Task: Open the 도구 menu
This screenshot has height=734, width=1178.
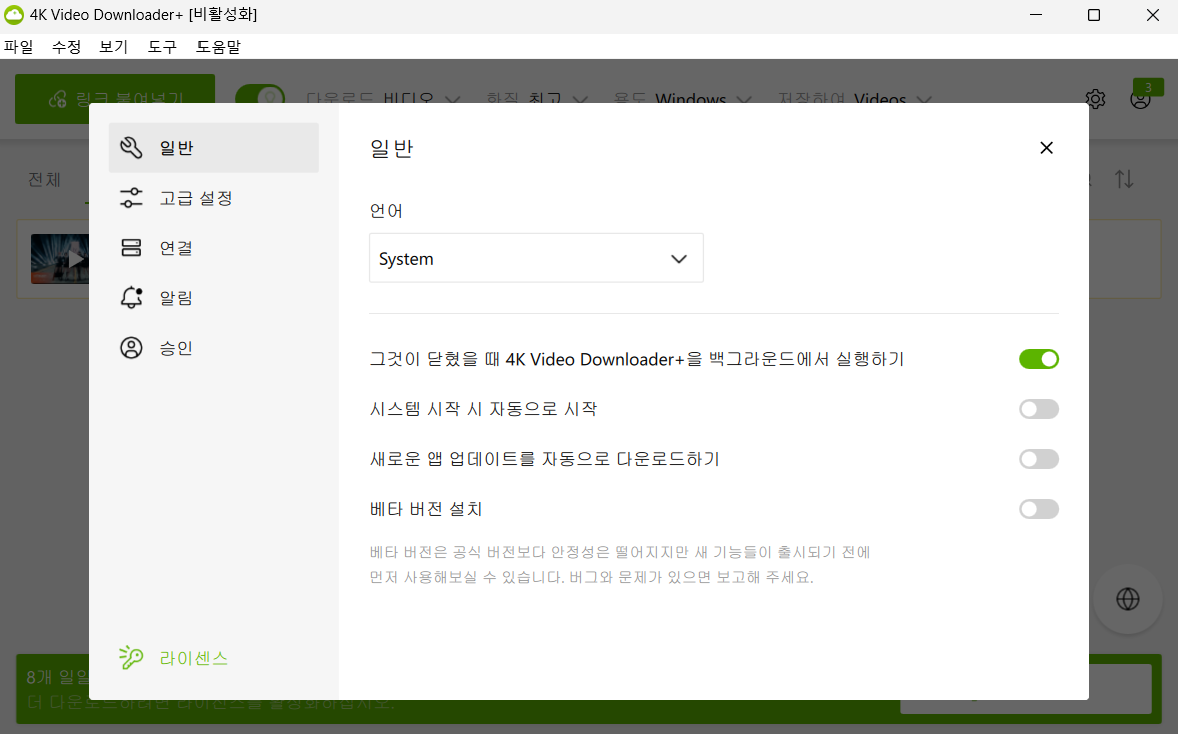Action: pos(162,47)
